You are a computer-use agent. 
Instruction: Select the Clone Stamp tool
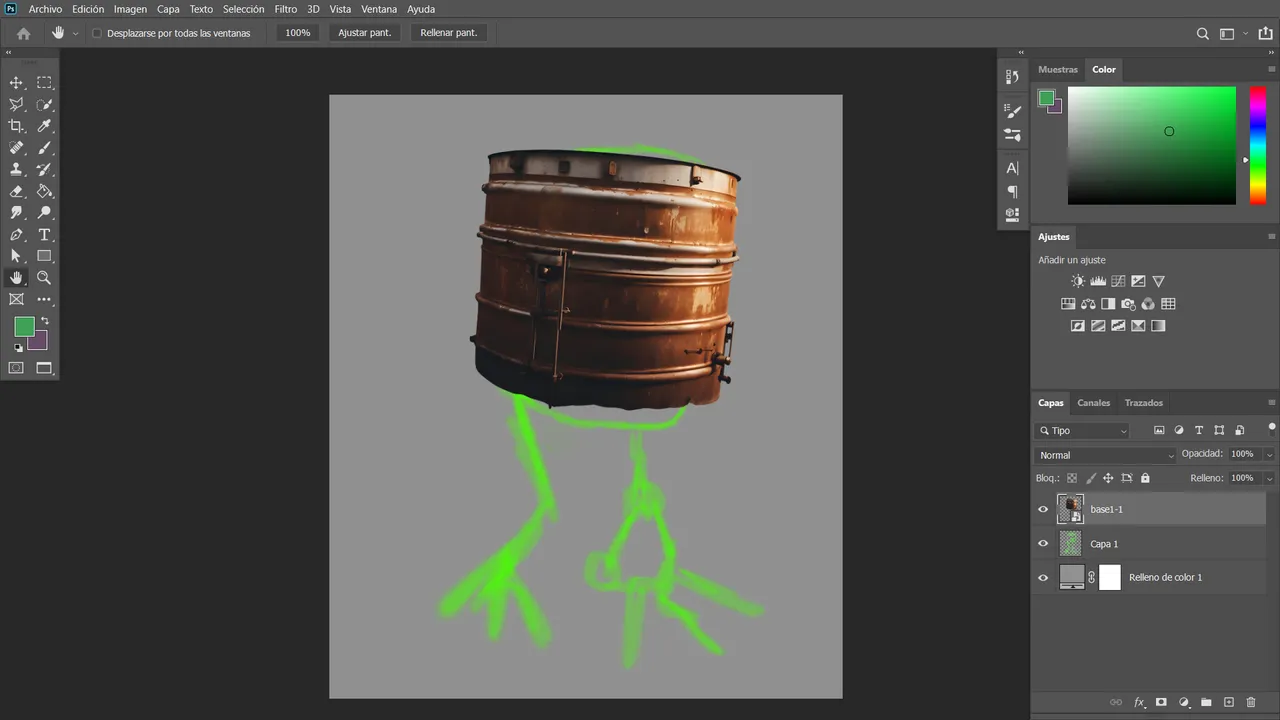point(16,170)
